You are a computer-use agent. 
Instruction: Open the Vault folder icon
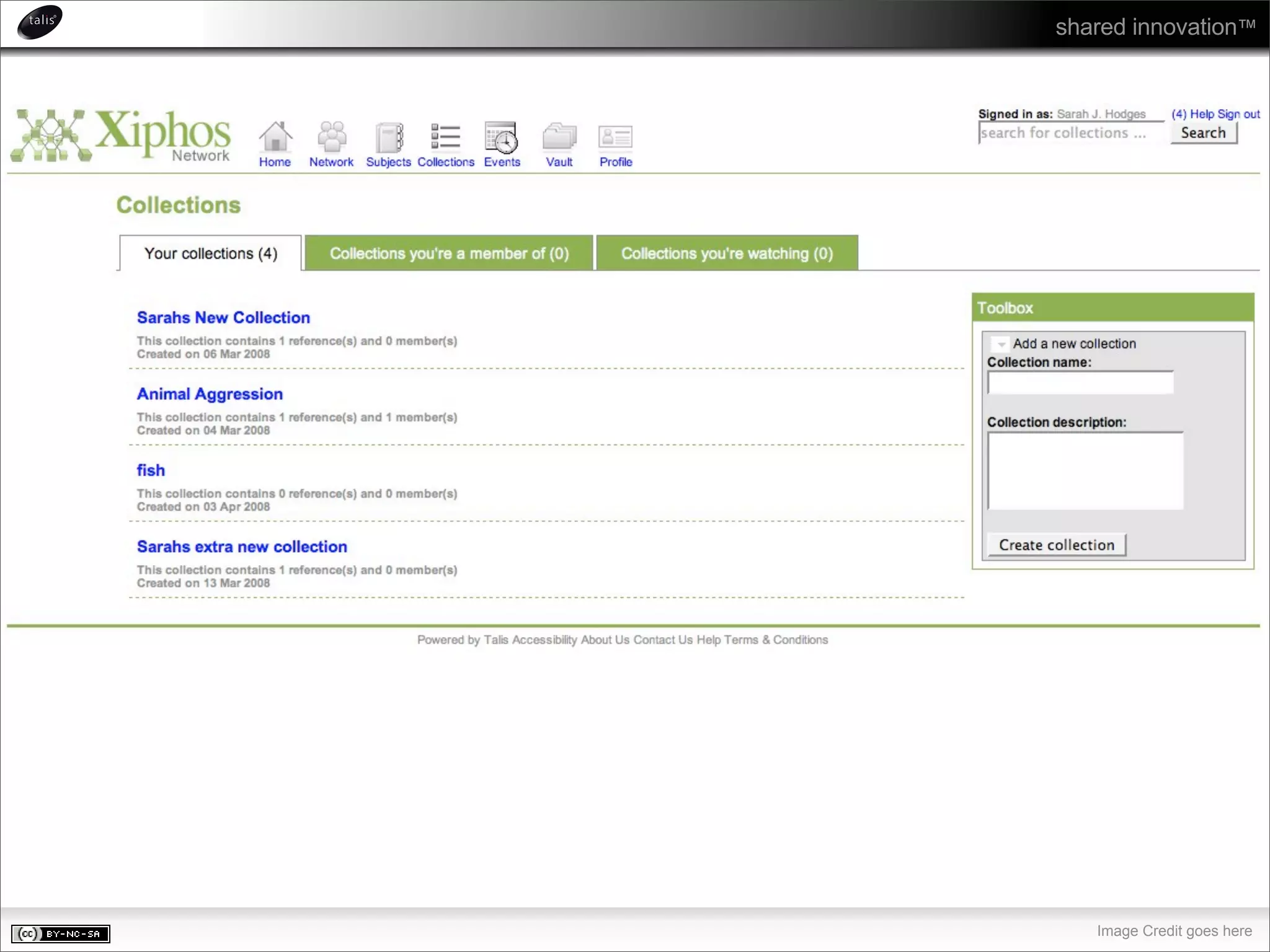(x=559, y=136)
